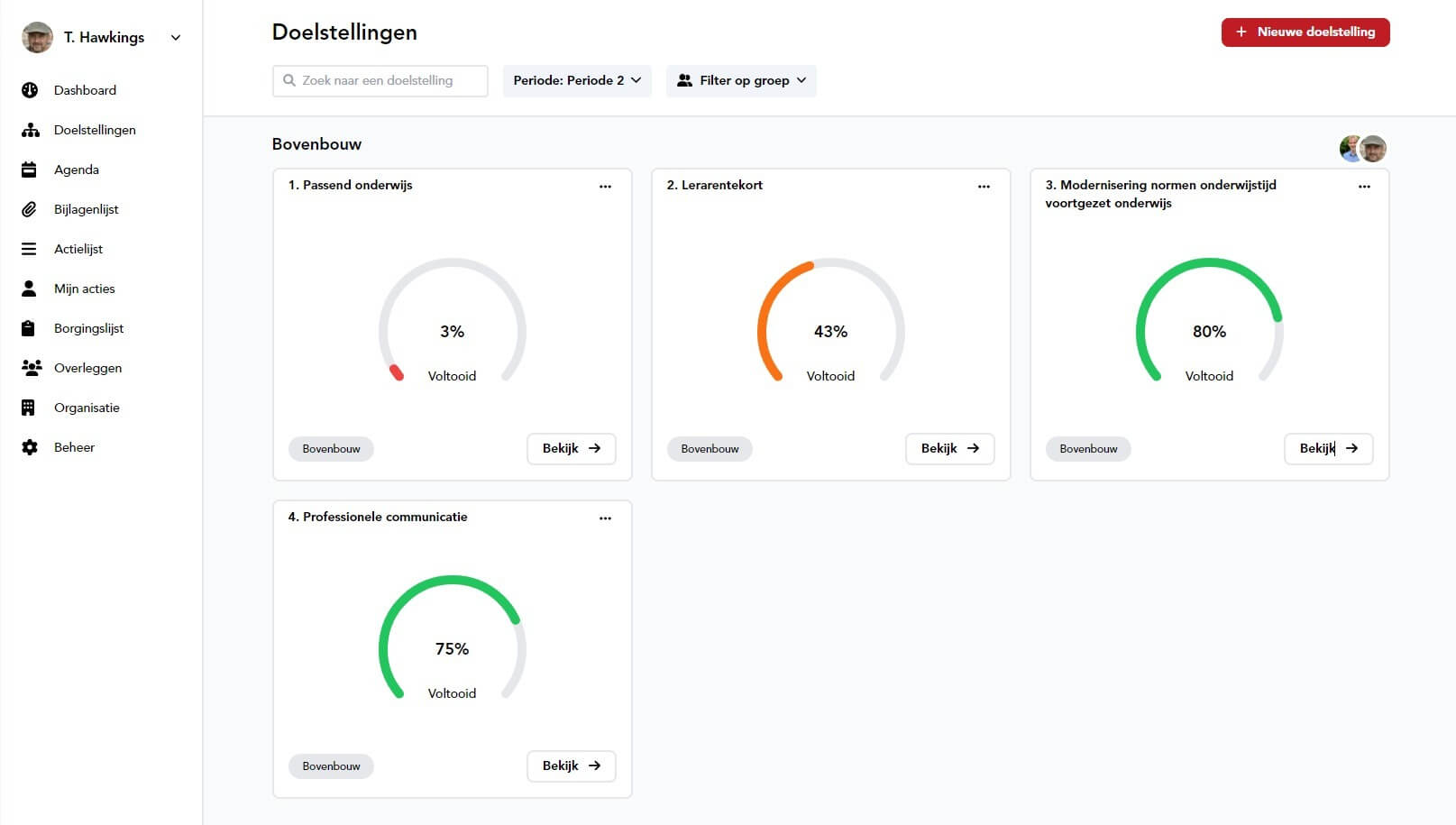
Task: Open Mijn acties in the sidebar
Action: pyautogui.click(x=84, y=289)
